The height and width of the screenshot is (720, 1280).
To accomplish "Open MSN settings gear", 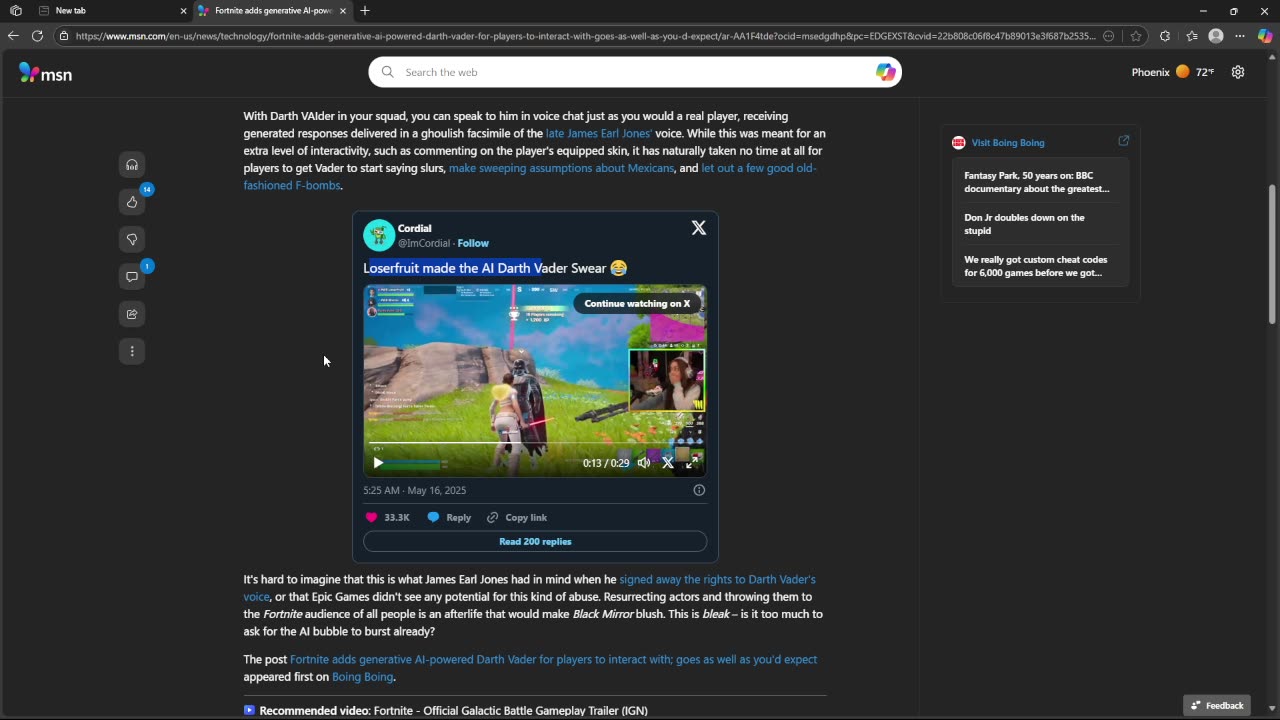I will [x=1238, y=72].
